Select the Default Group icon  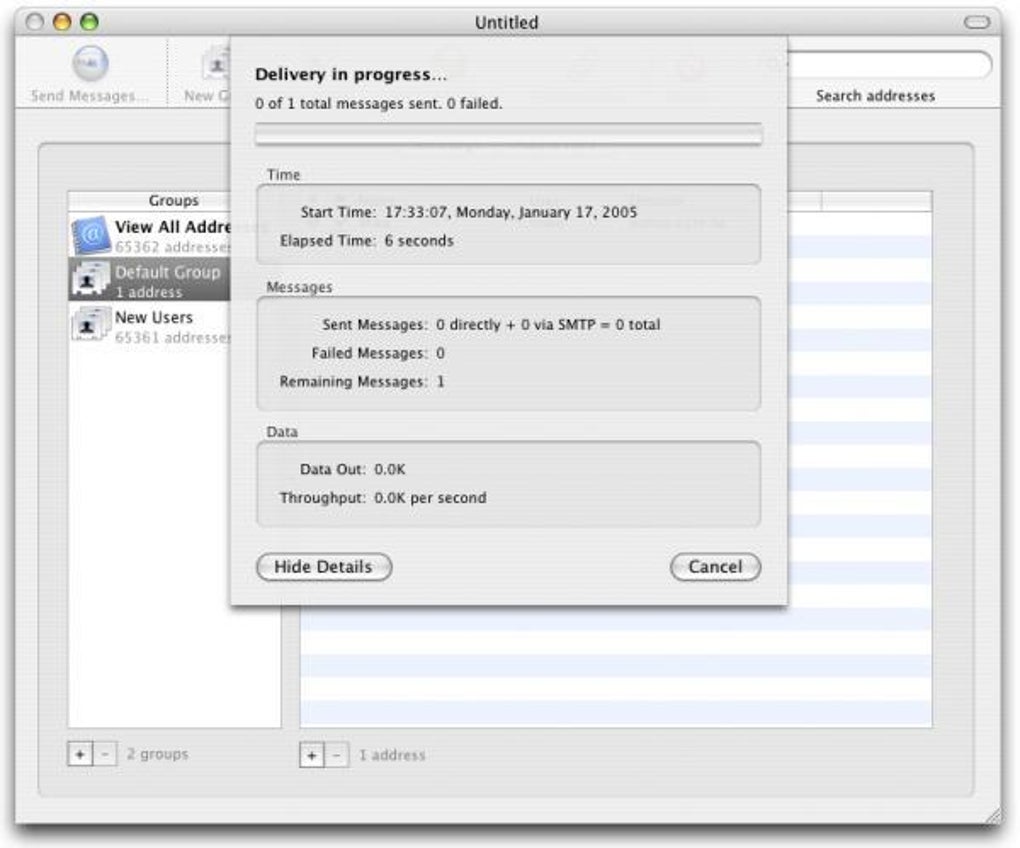click(90, 280)
